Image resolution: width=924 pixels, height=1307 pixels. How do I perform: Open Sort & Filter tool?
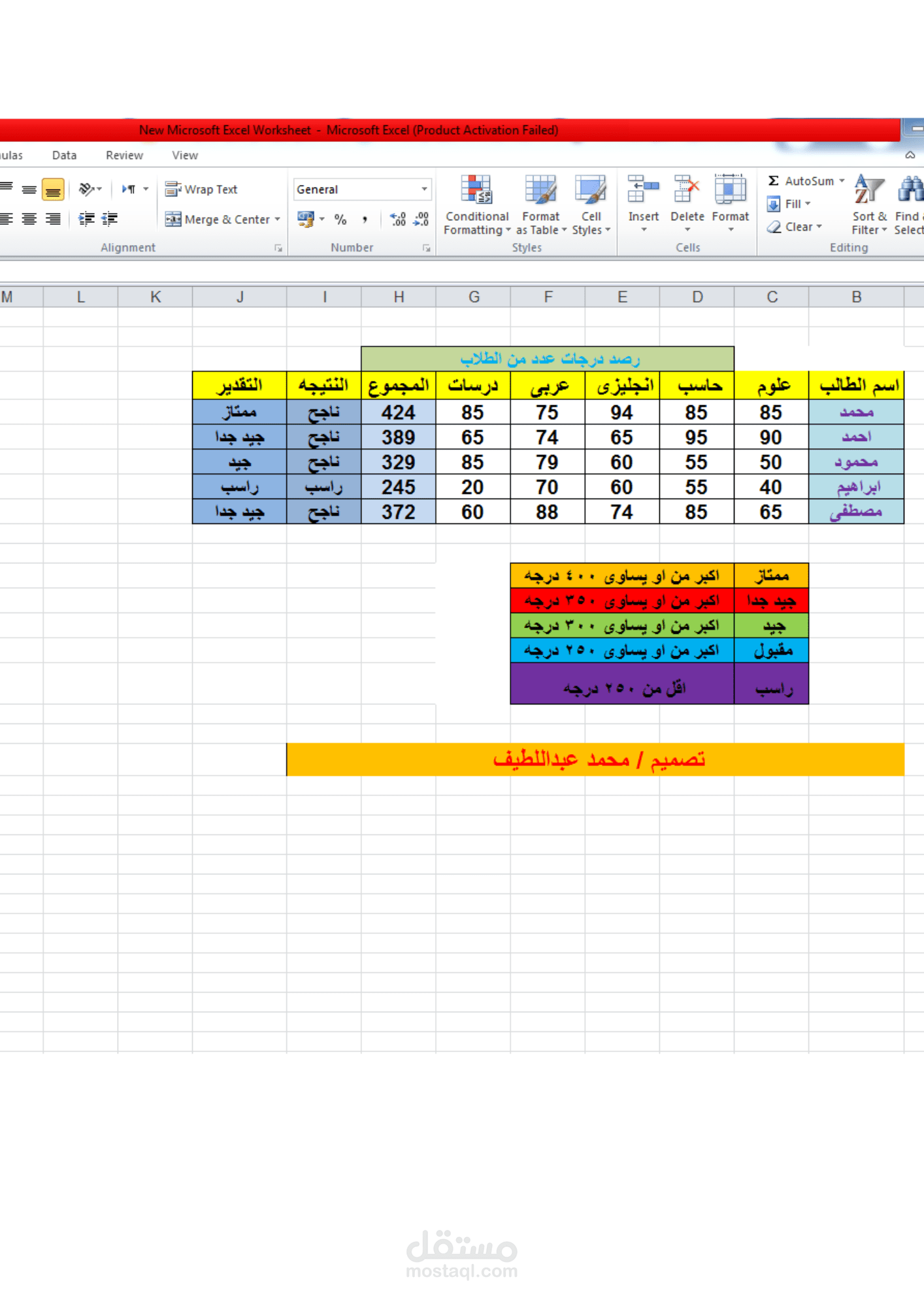[869, 205]
